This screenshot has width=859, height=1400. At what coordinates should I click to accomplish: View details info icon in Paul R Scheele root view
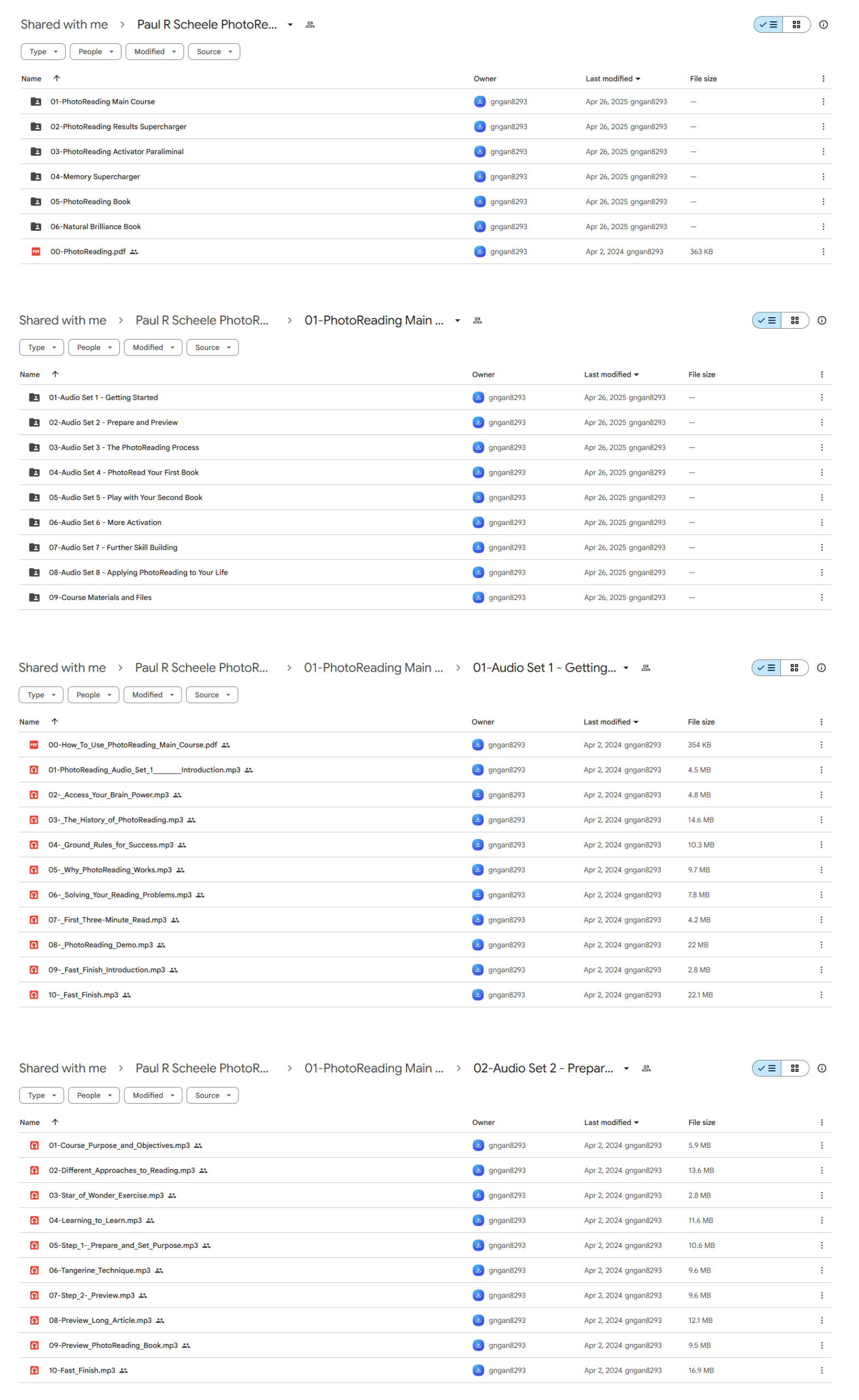click(x=823, y=25)
